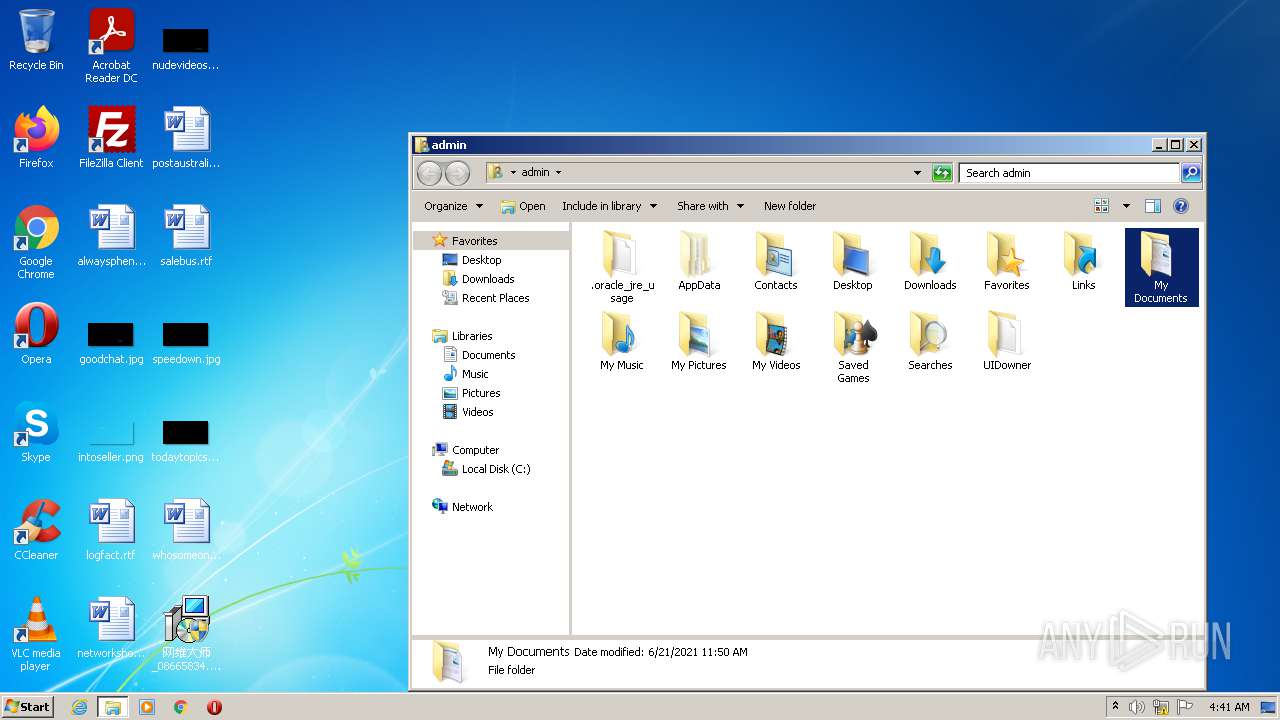Select the Contacts folder
The width and height of the screenshot is (1280, 720).
tap(776, 262)
